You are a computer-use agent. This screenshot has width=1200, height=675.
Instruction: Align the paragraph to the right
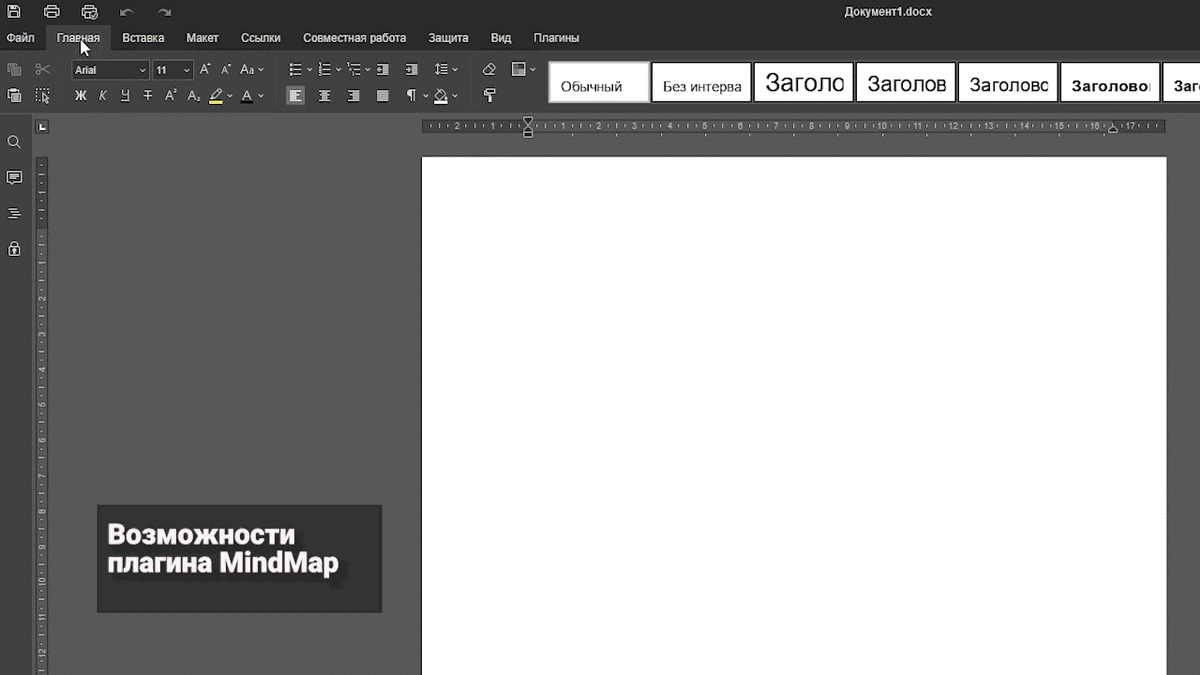click(x=353, y=96)
